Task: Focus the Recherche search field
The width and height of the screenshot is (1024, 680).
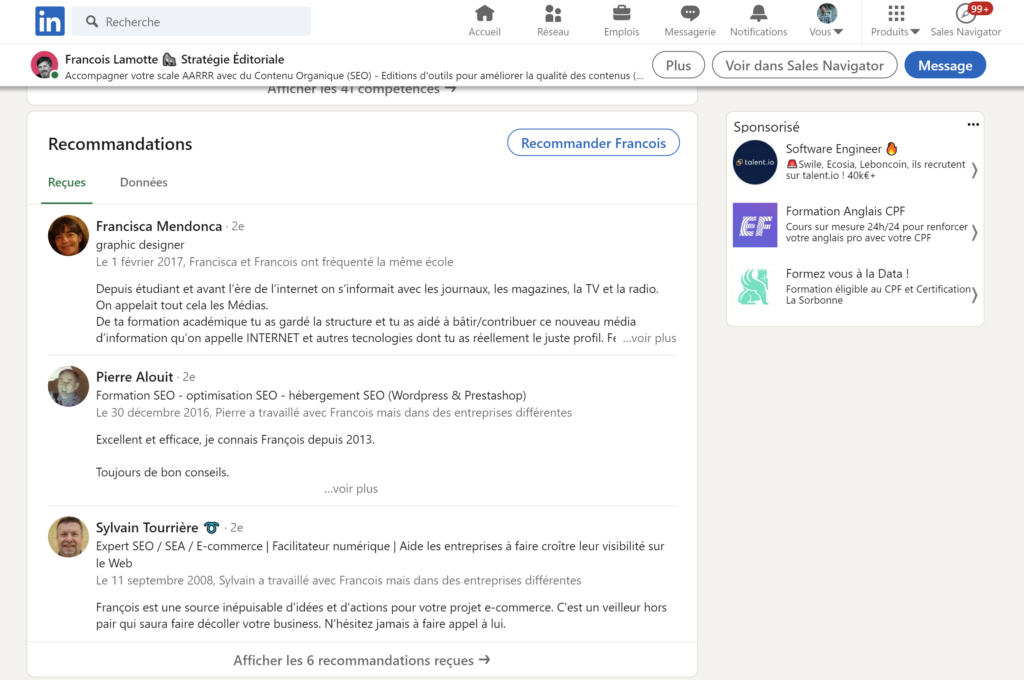Action: tap(191, 22)
